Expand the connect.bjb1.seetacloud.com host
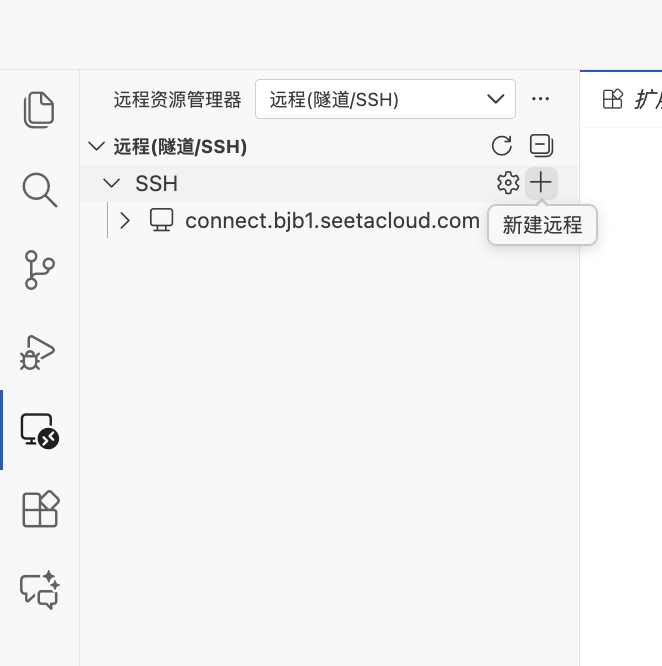 coord(125,220)
